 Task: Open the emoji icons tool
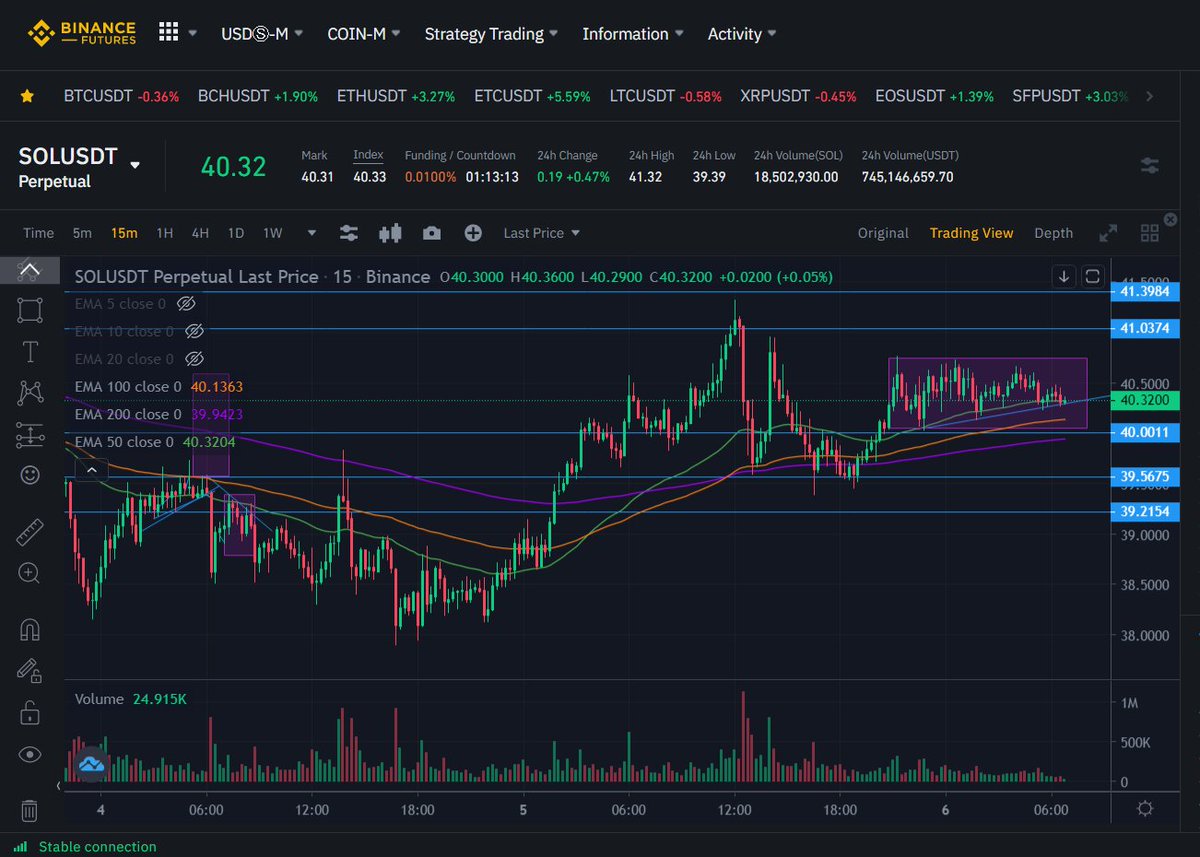[x=30, y=475]
